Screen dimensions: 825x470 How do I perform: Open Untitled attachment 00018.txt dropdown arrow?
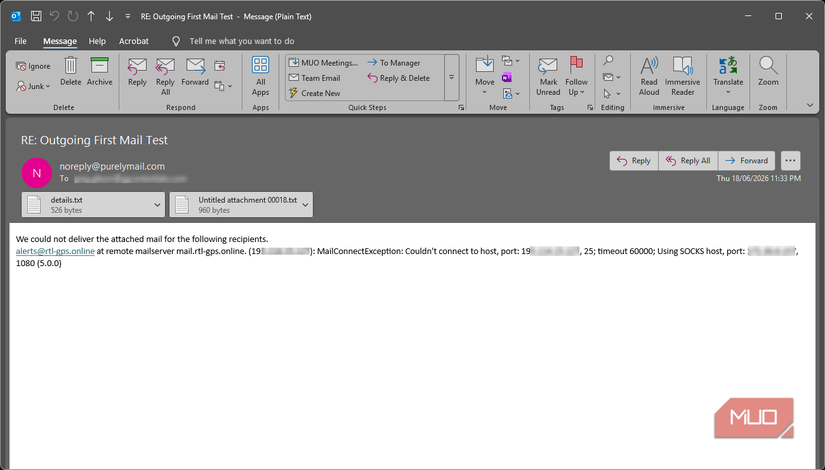coord(306,205)
